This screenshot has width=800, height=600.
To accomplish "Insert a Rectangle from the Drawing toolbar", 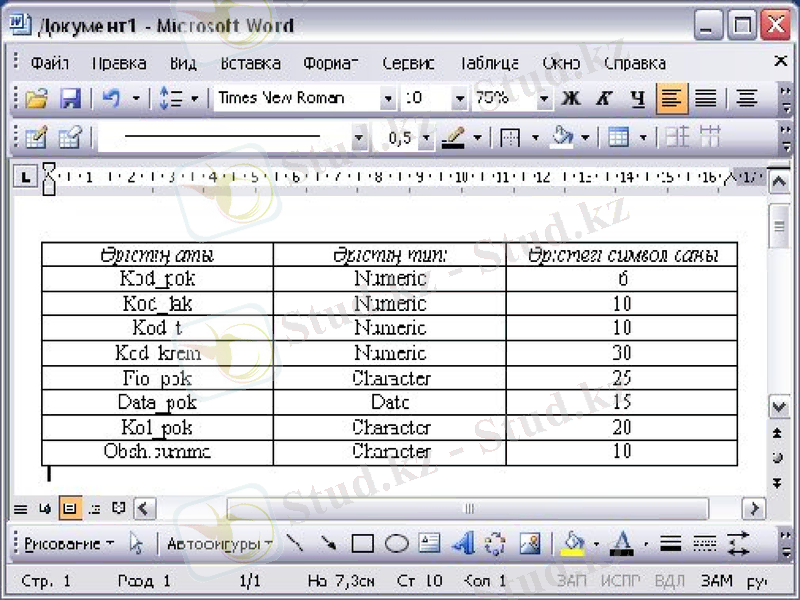I will 364,543.
